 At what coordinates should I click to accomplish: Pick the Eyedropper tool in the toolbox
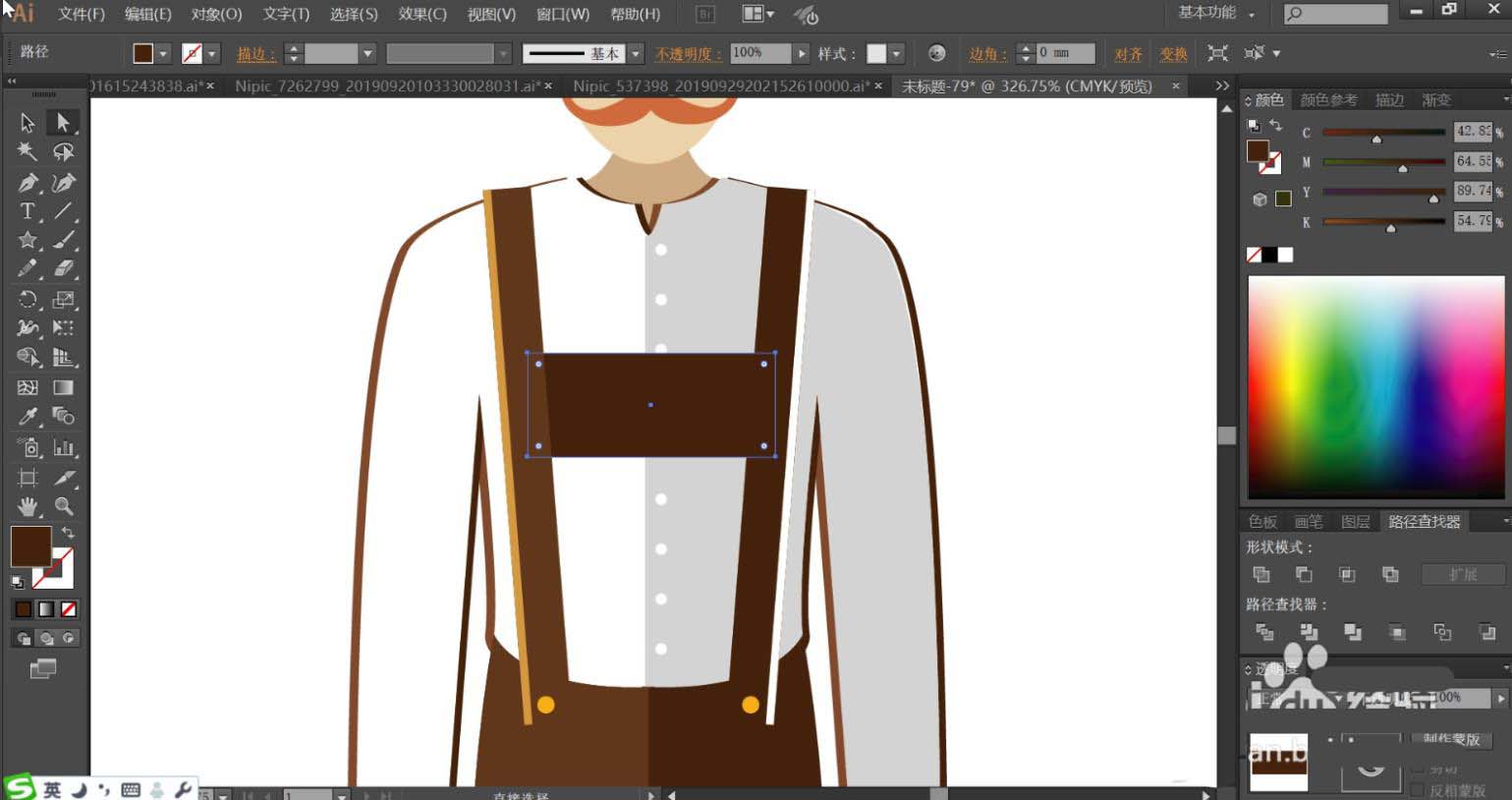[28, 417]
